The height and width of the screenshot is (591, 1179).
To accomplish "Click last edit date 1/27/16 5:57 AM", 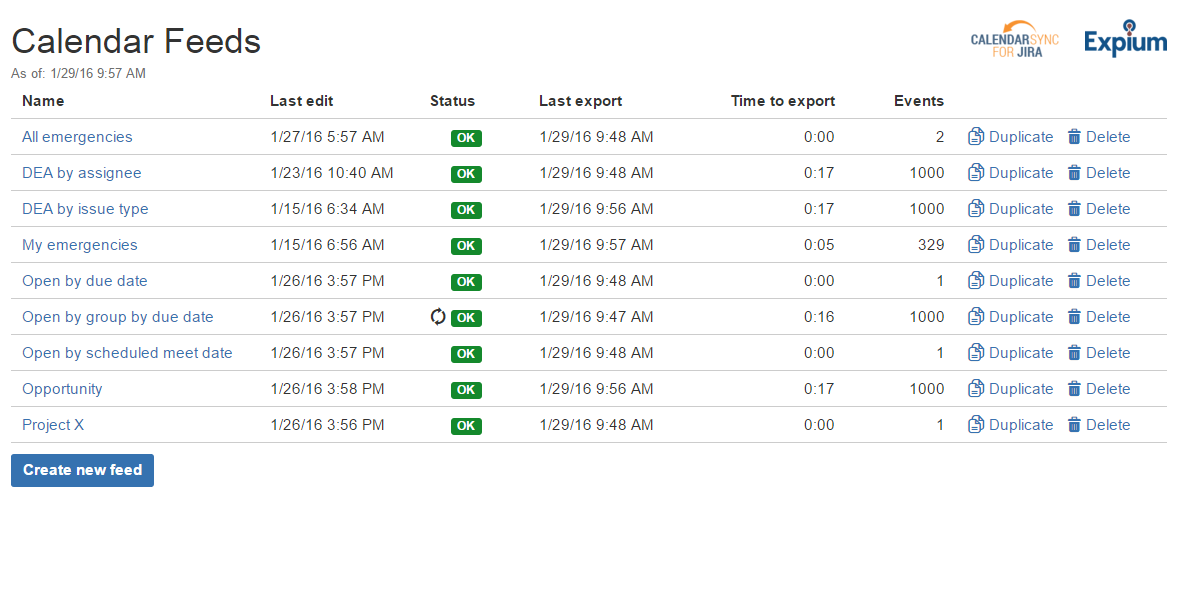I will (327, 137).
